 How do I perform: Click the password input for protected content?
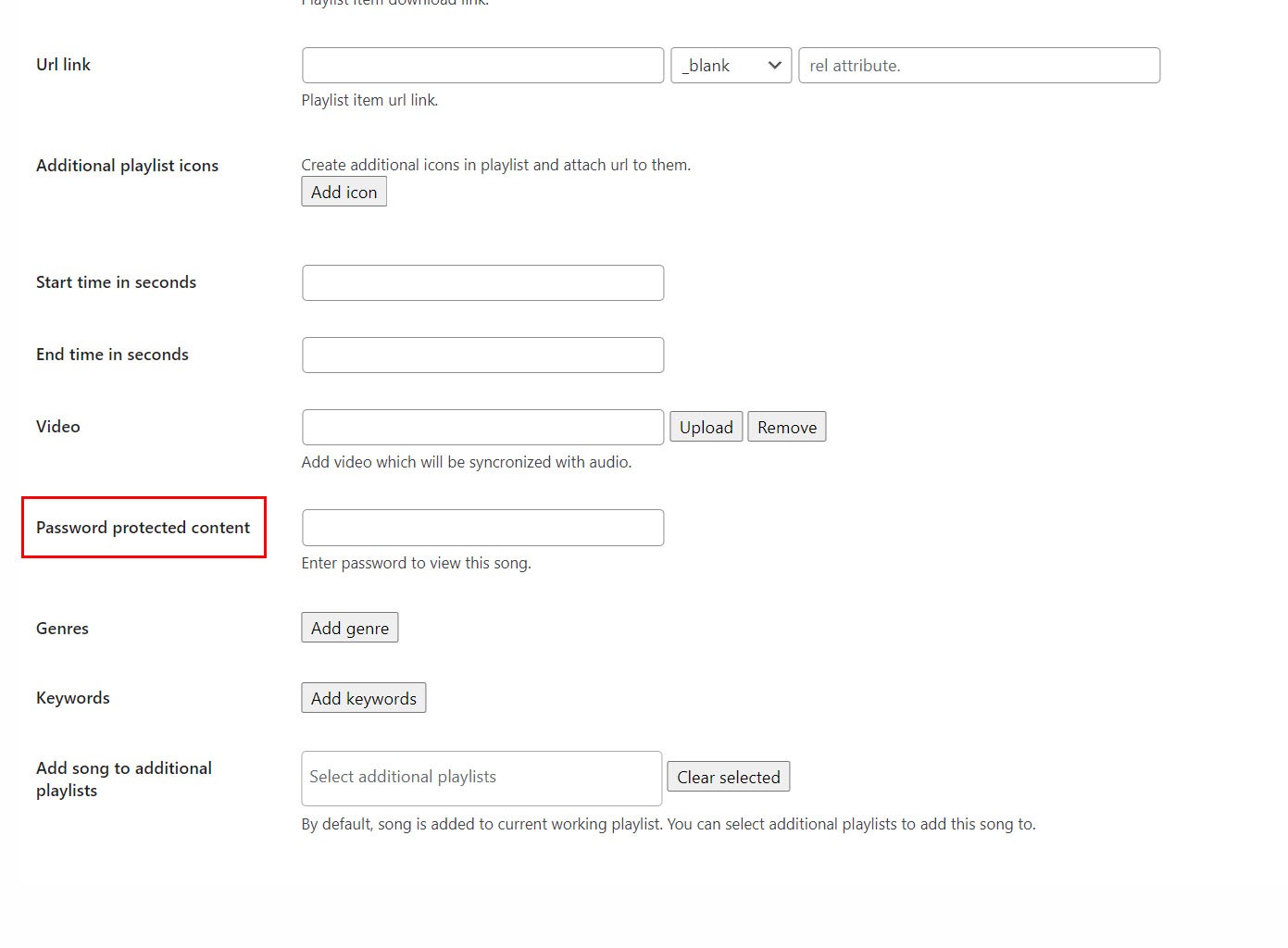[x=482, y=528]
